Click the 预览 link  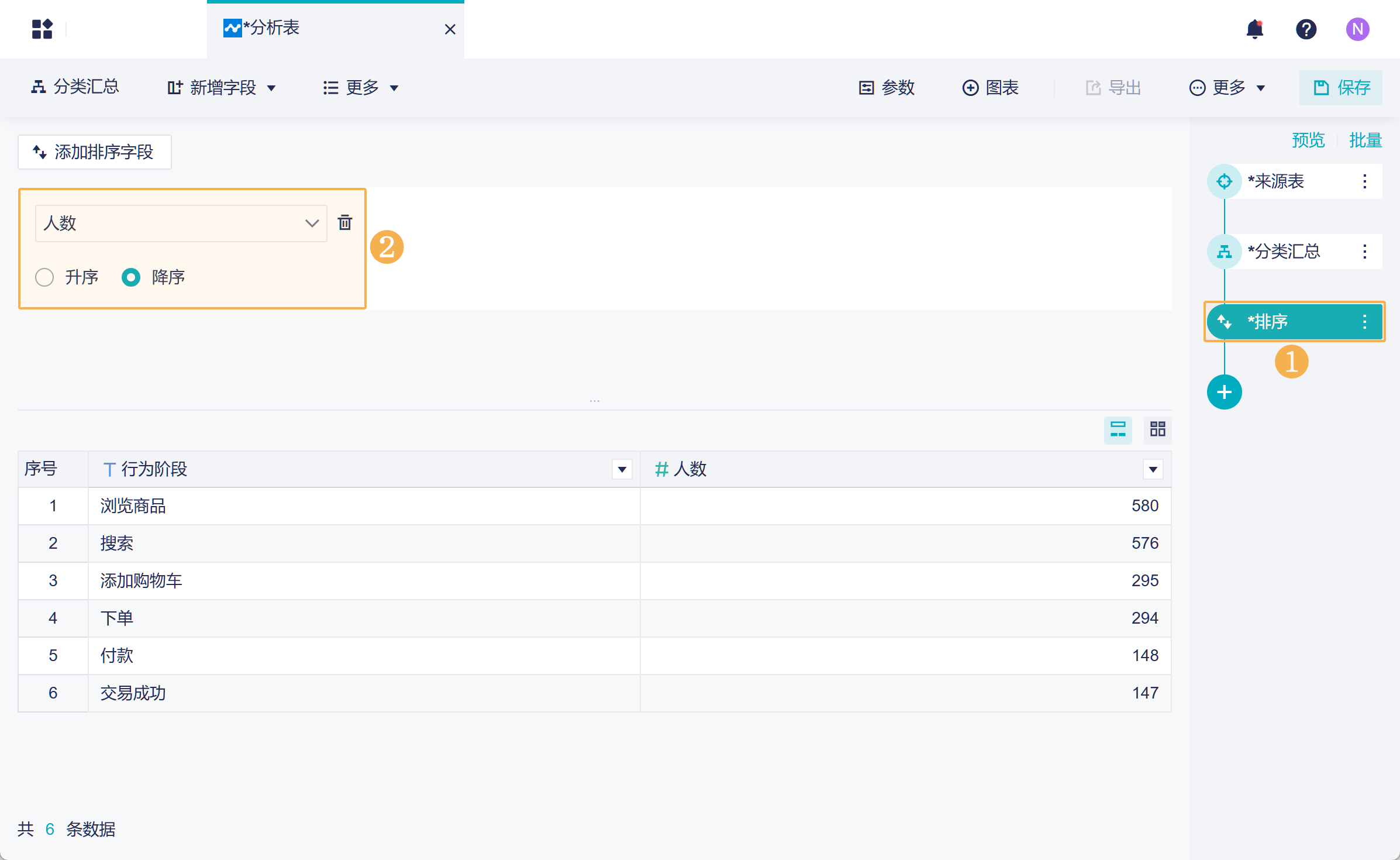[1308, 140]
